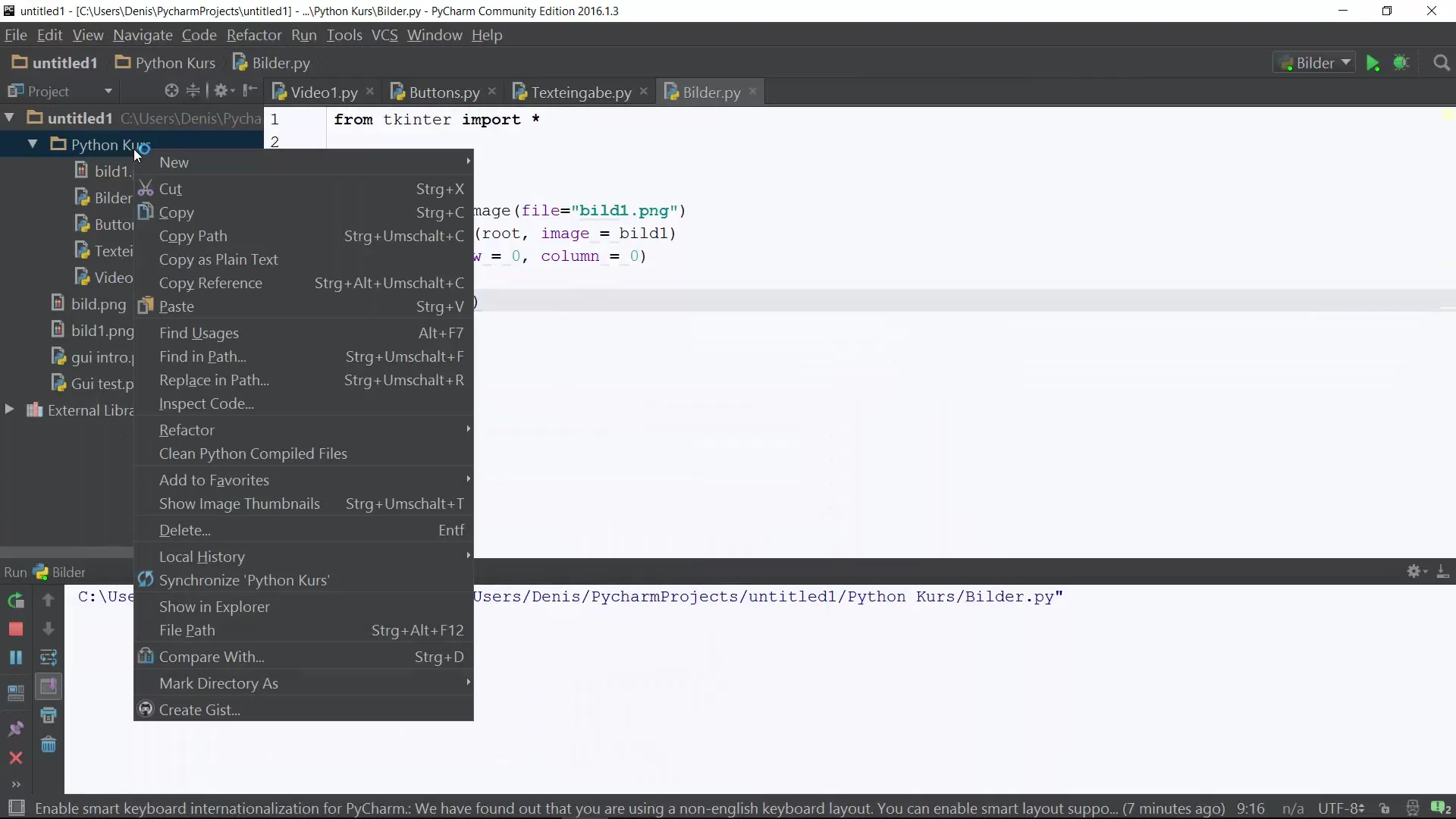Stop the running process red square
This screenshot has width=1456, height=819.
pos(16,629)
